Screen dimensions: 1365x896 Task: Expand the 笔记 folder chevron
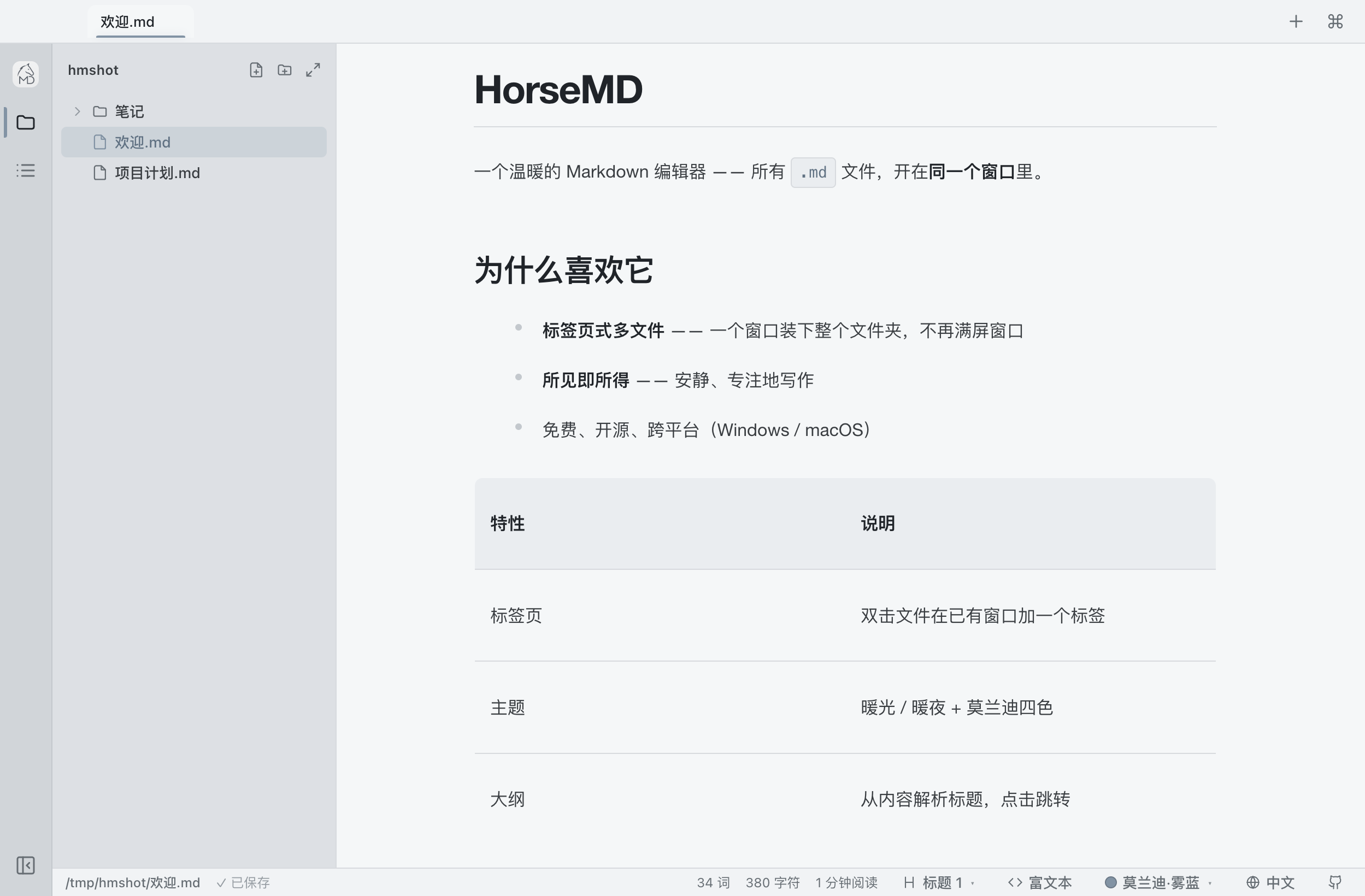78,111
